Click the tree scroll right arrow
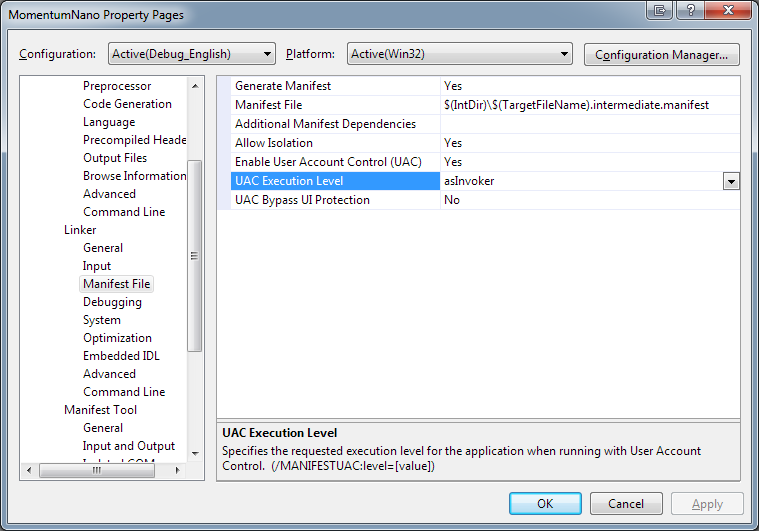This screenshot has height=531, width=759. 178,470
